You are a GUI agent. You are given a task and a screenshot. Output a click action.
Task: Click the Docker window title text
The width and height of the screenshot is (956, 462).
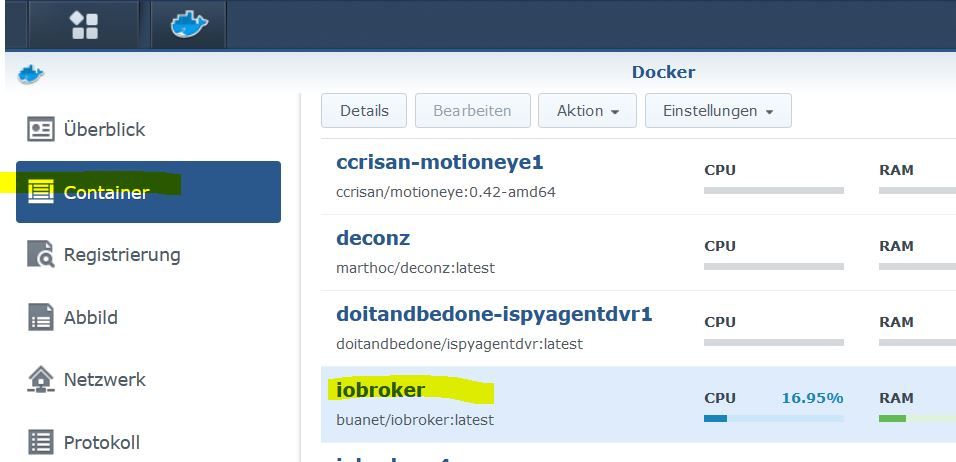tap(663, 72)
